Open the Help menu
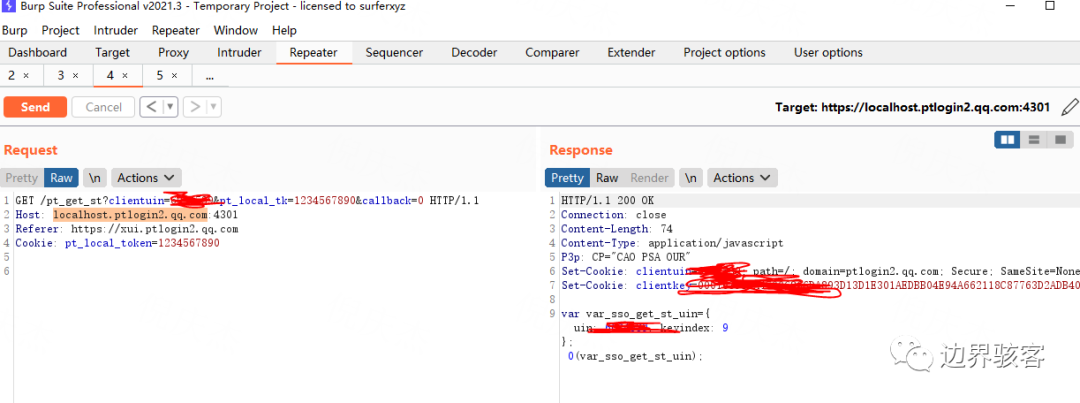The height and width of the screenshot is (403, 1080). (284, 30)
